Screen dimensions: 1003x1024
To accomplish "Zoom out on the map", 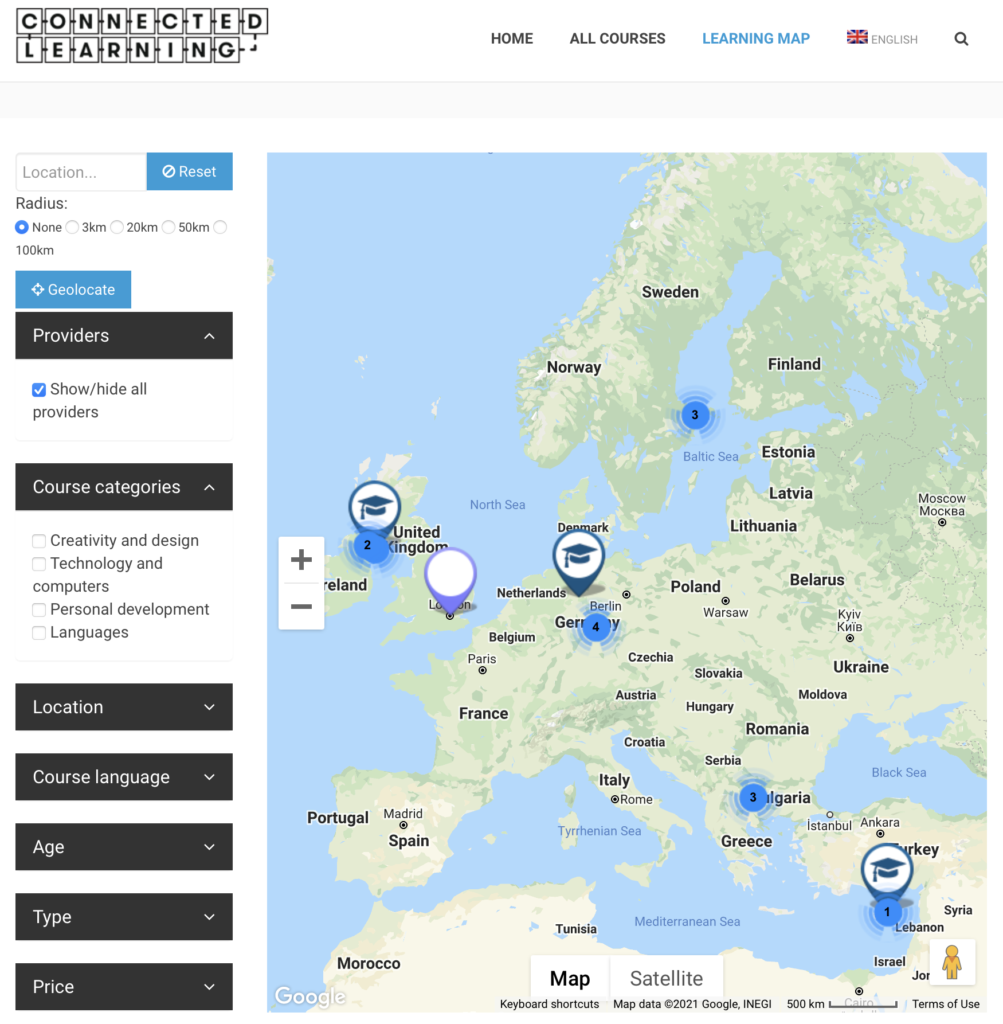I will [301, 607].
